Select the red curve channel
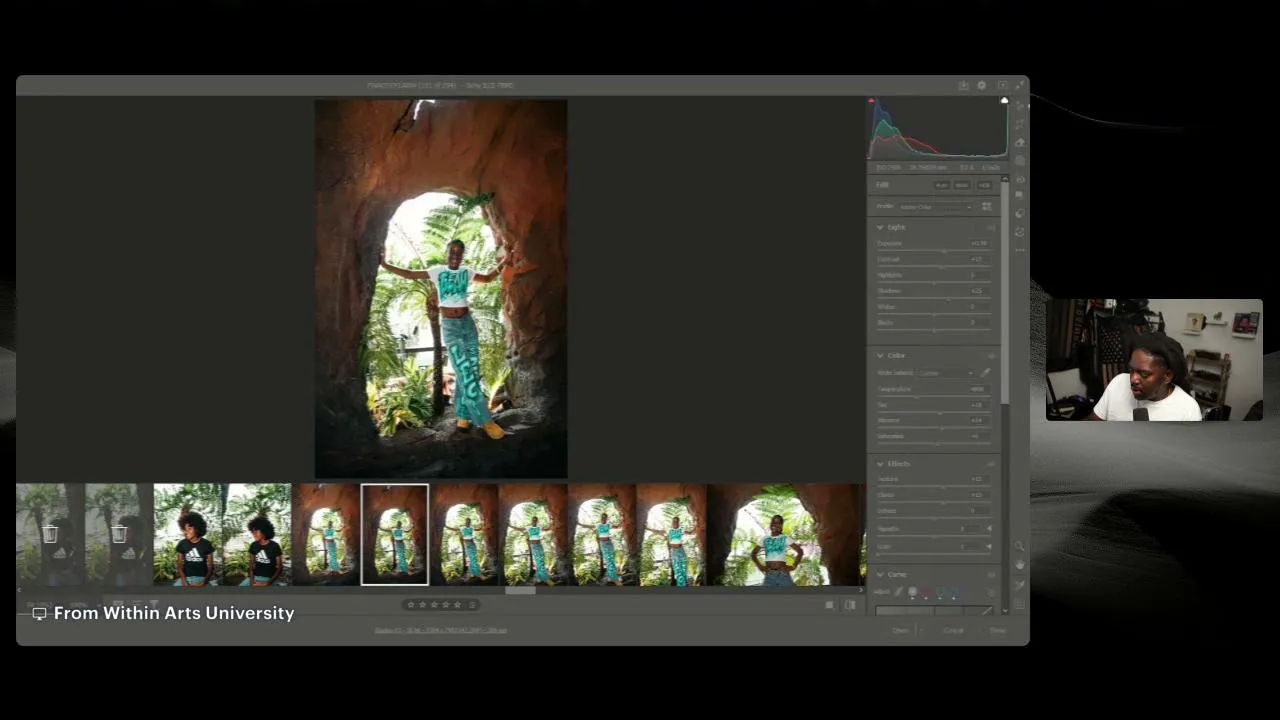 pyautogui.click(x=927, y=591)
